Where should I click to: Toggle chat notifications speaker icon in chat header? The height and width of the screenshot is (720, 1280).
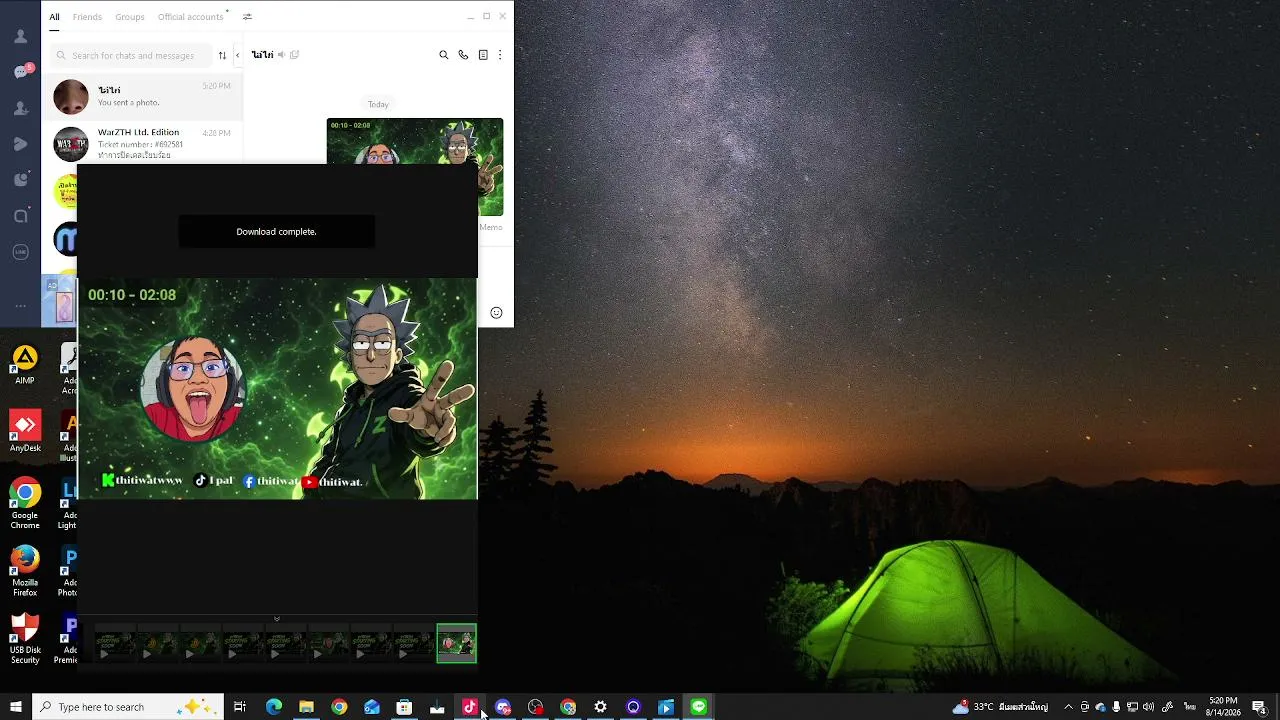click(281, 55)
